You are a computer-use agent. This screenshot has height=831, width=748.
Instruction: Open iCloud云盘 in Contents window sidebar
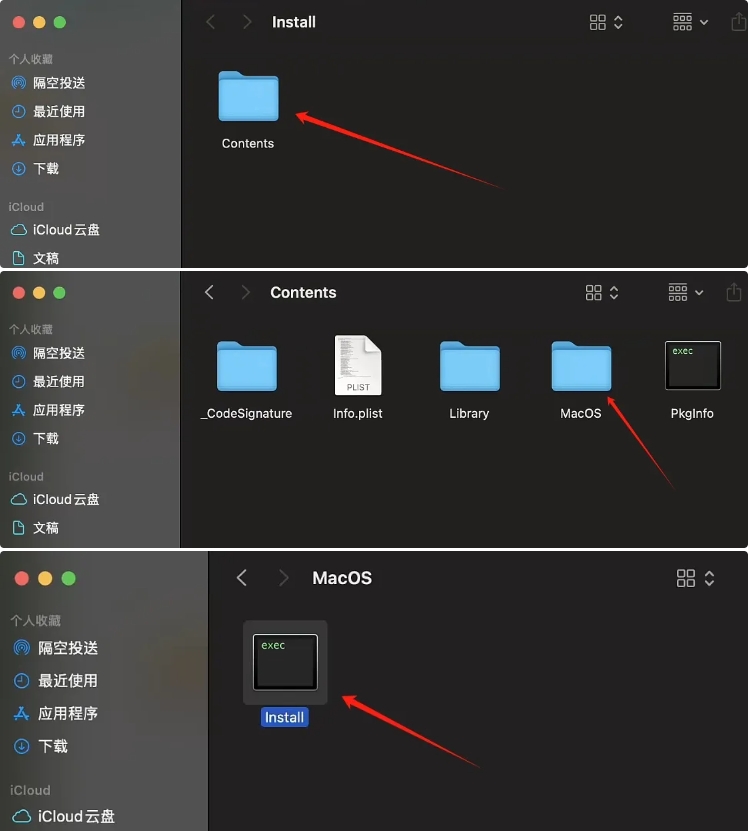[x=56, y=499]
